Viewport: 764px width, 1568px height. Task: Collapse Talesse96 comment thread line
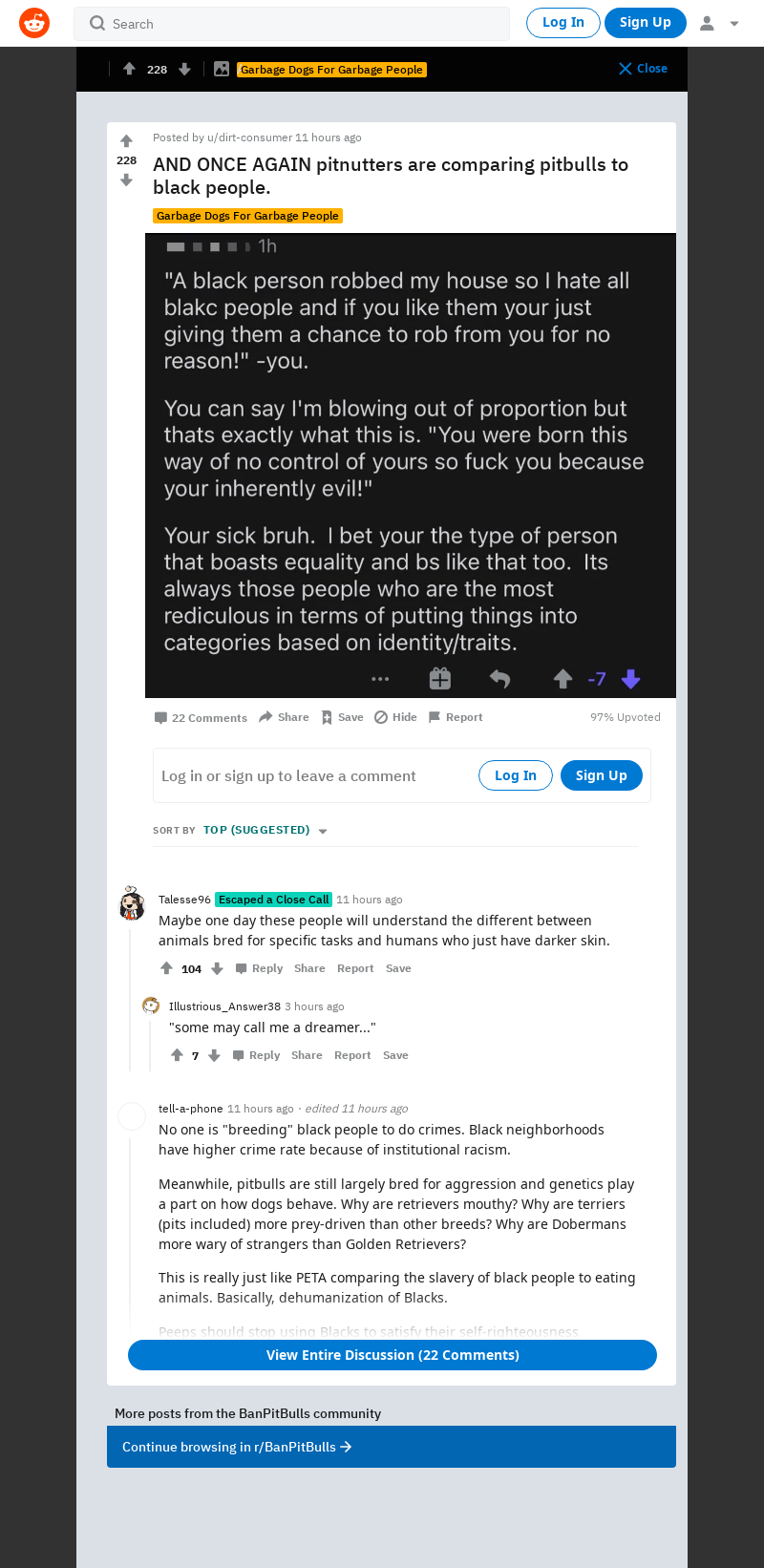(131, 998)
